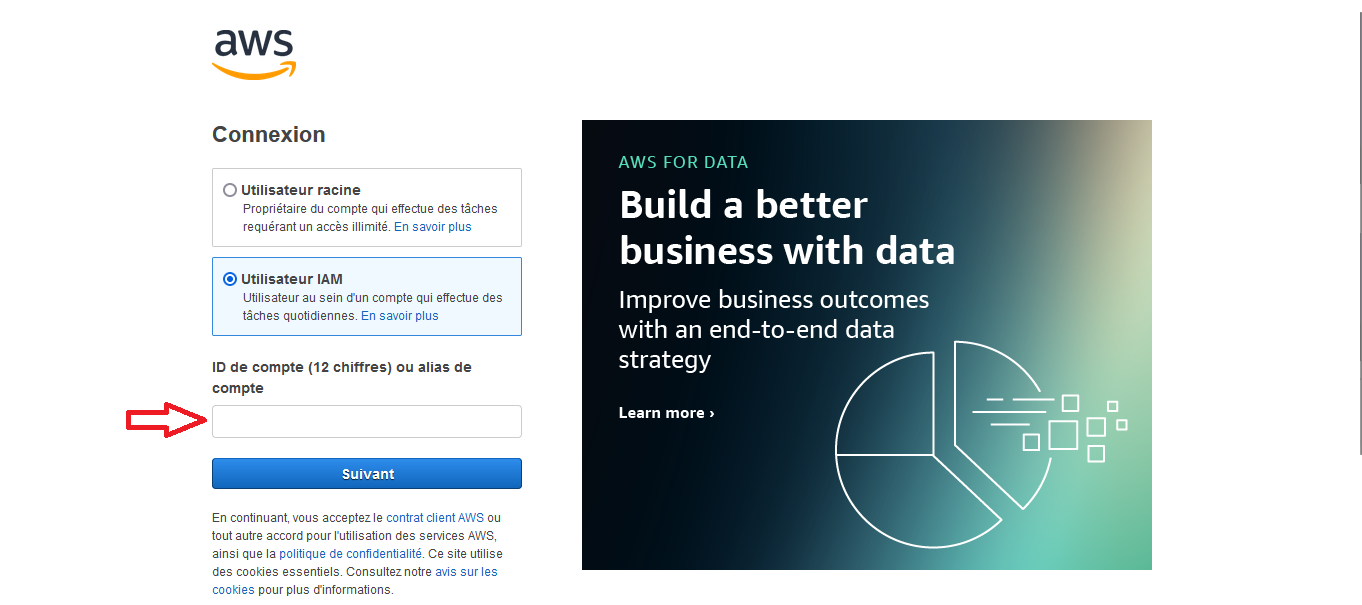Viewport: 1362px width, 605px height.
Task: Click the Improve business outcomes subtitle
Action: (773, 329)
